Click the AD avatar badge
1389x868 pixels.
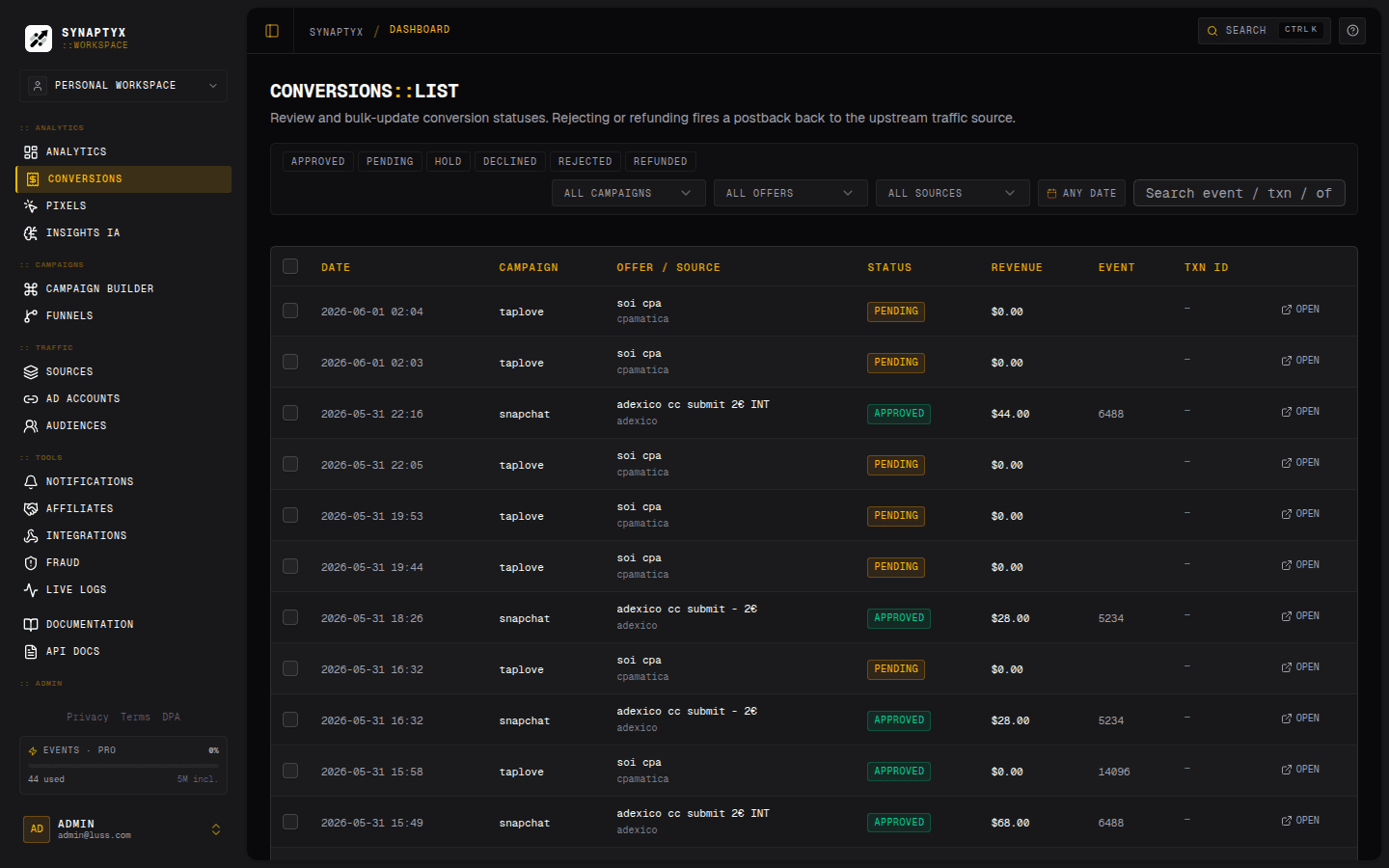pyautogui.click(x=37, y=829)
